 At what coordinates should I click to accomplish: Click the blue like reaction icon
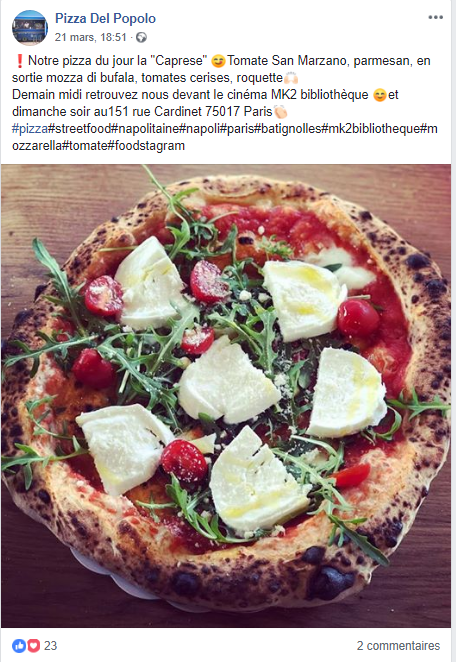[x=19, y=646]
